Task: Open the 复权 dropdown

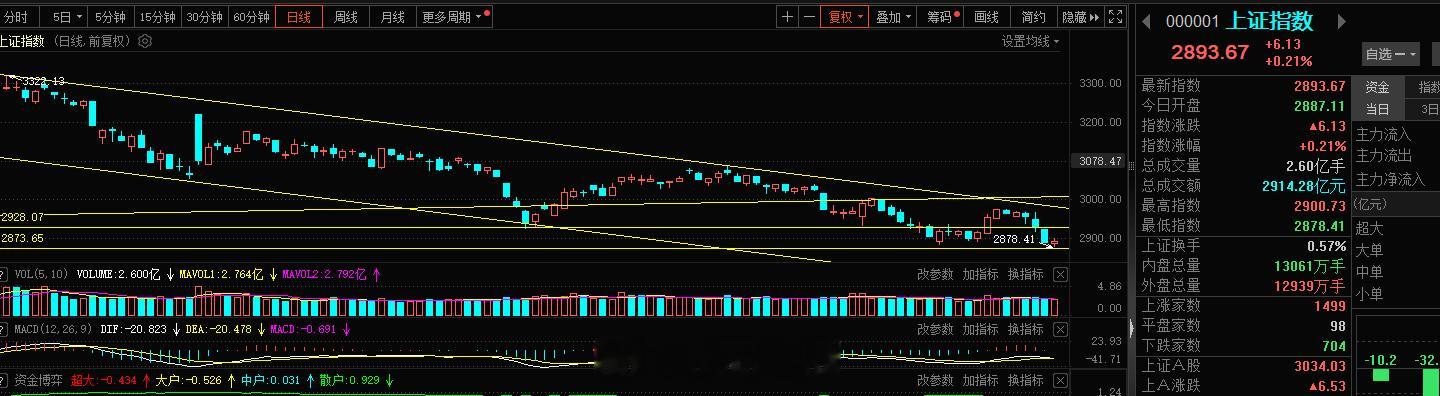Action: point(844,17)
